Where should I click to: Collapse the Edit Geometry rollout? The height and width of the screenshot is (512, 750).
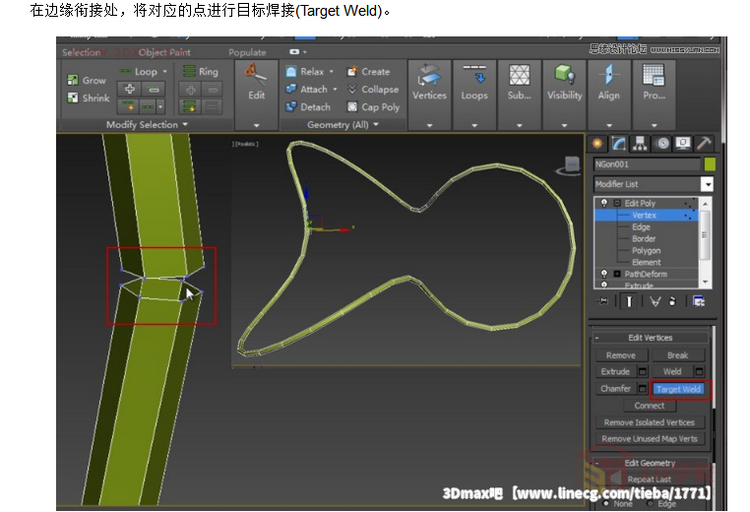tap(597, 463)
